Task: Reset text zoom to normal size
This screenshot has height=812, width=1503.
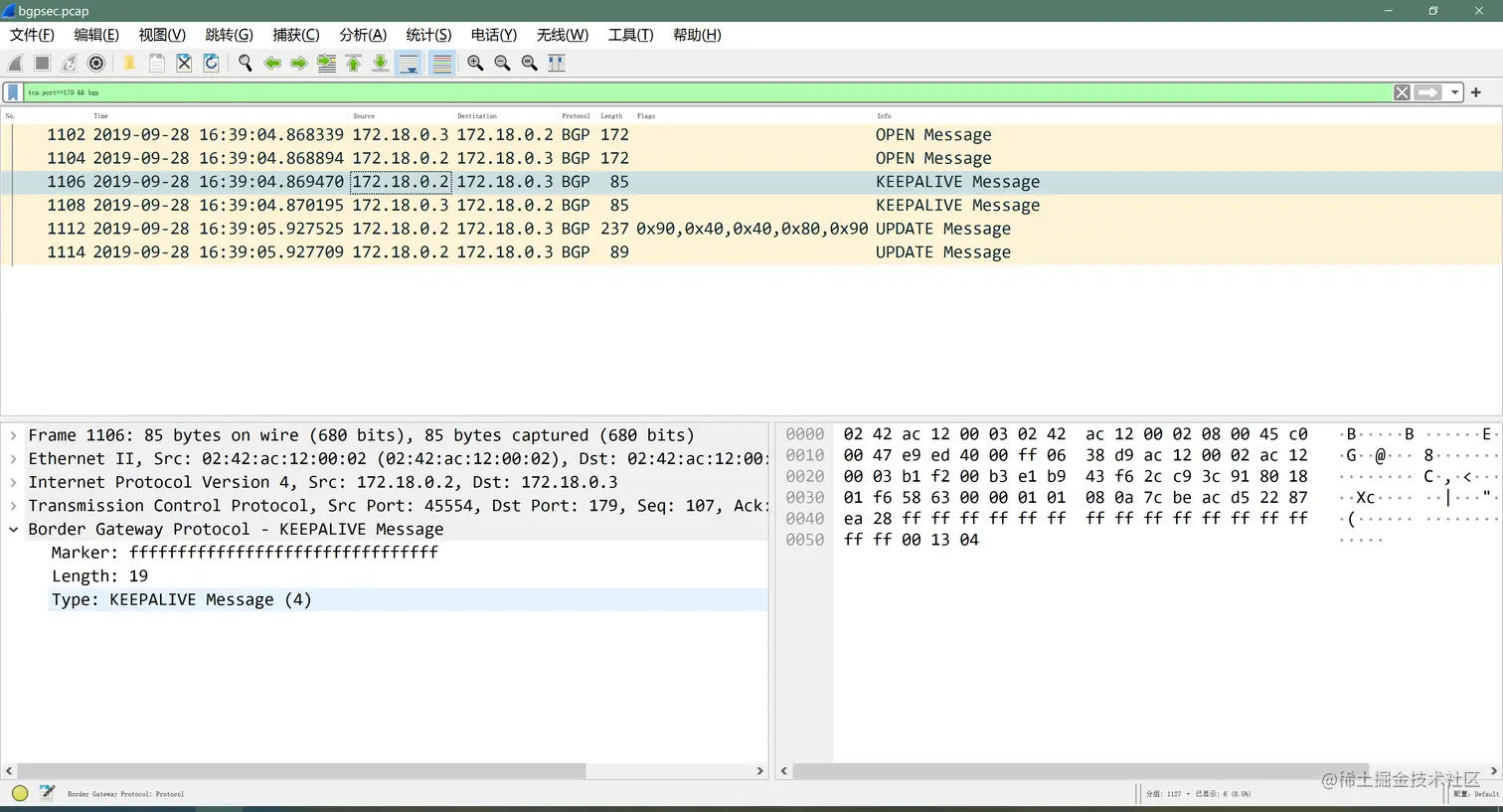Action: 529,63
